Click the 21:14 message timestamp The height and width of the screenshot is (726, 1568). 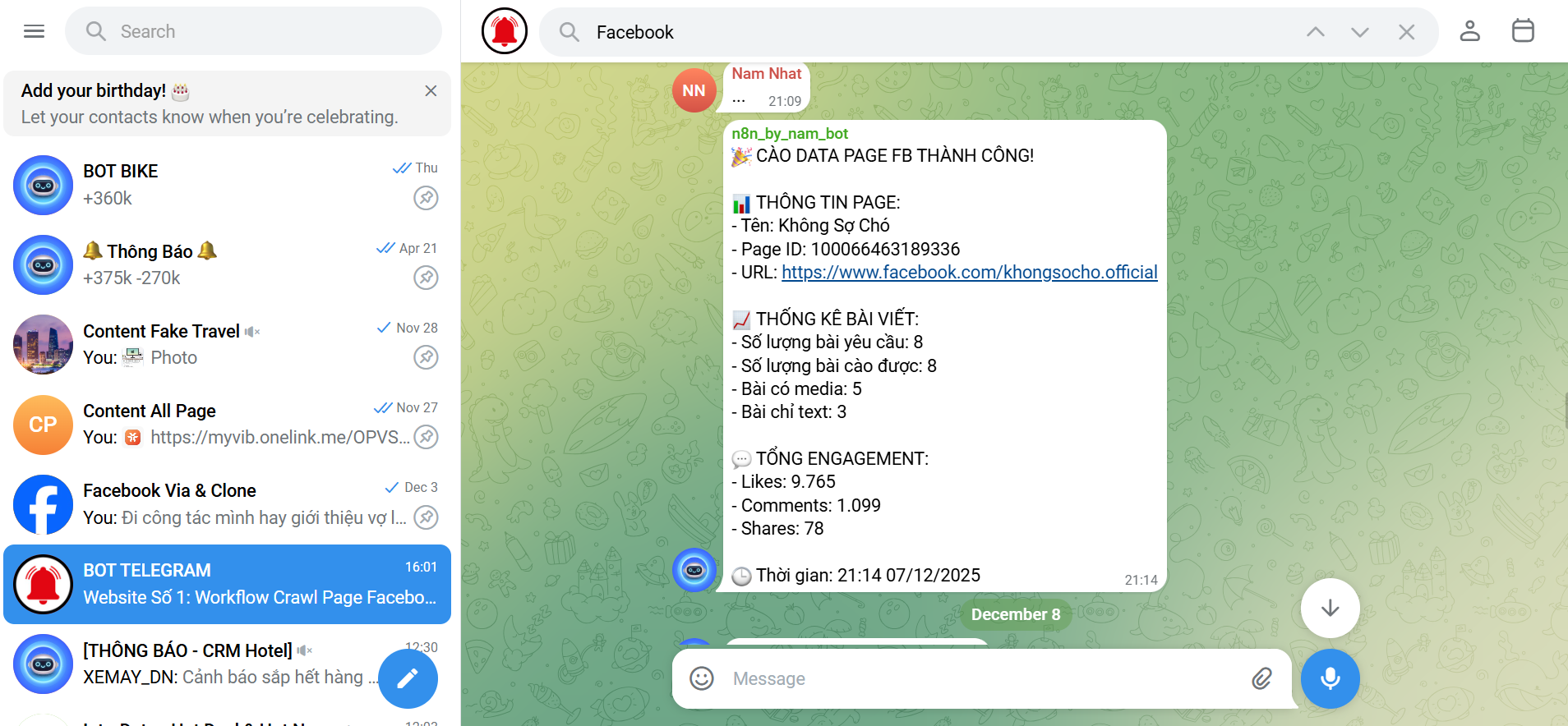[x=1141, y=580]
